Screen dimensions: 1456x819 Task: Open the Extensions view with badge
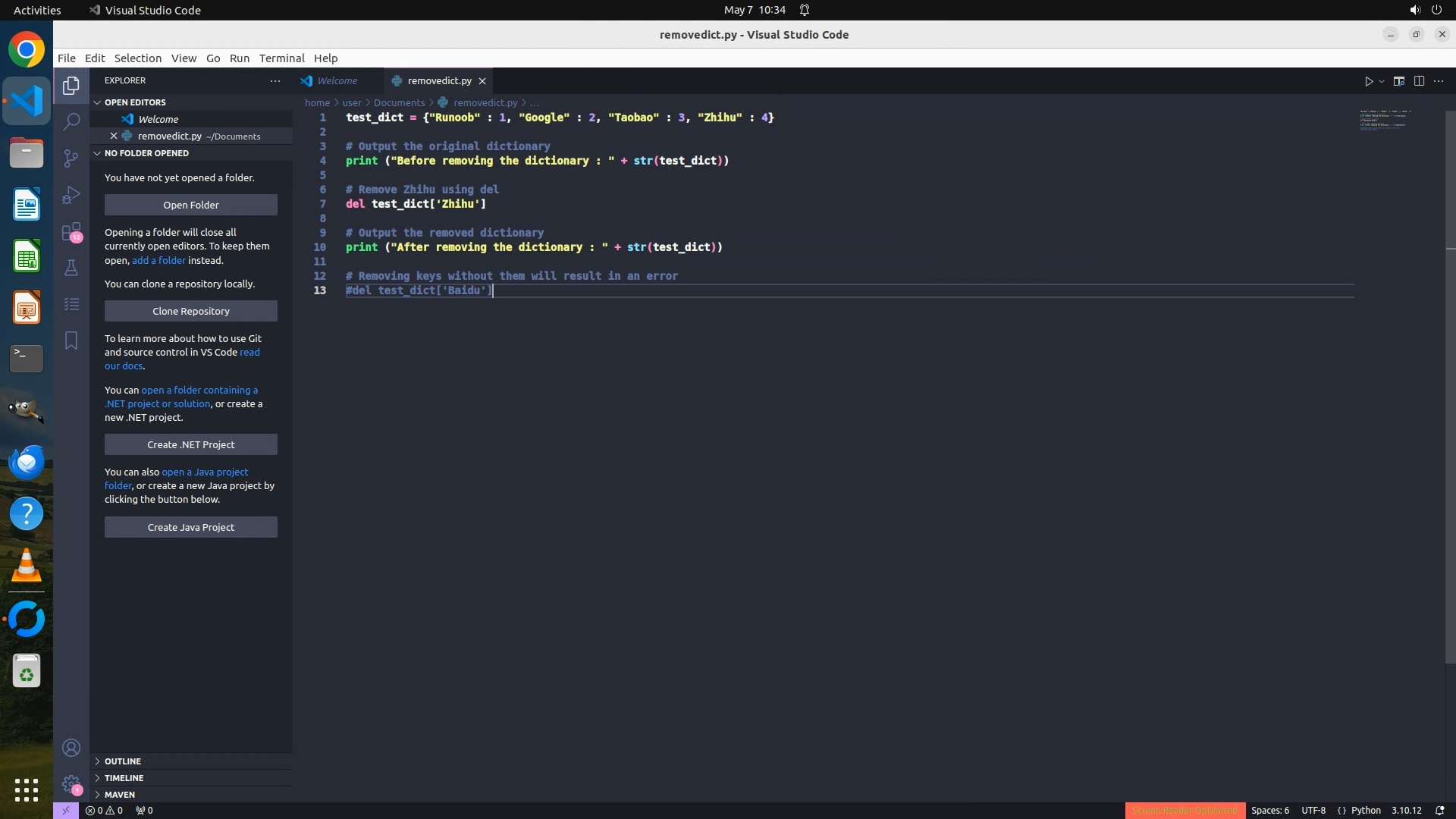(71, 231)
